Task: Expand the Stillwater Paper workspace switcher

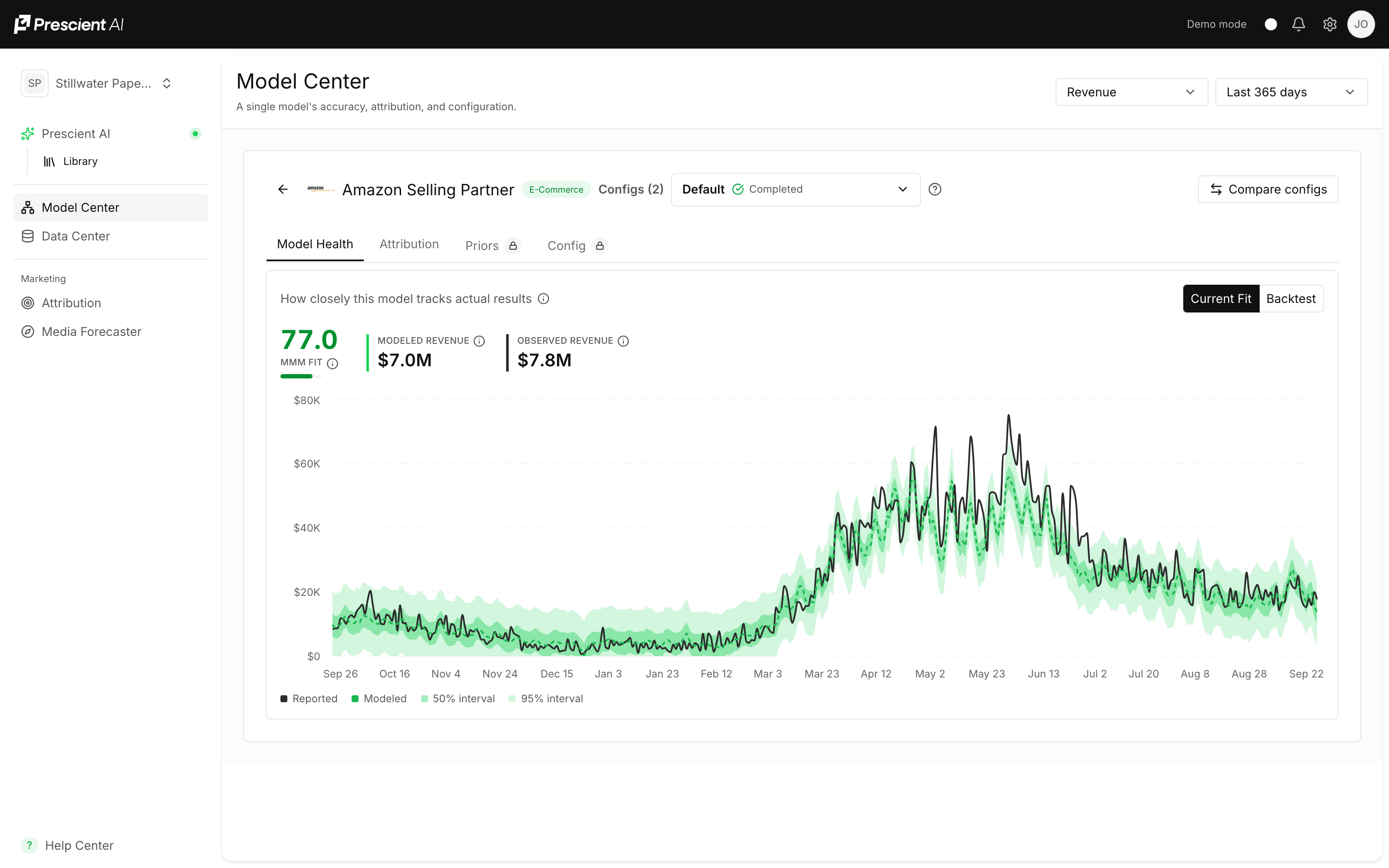Action: pyautogui.click(x=97, y=83)
